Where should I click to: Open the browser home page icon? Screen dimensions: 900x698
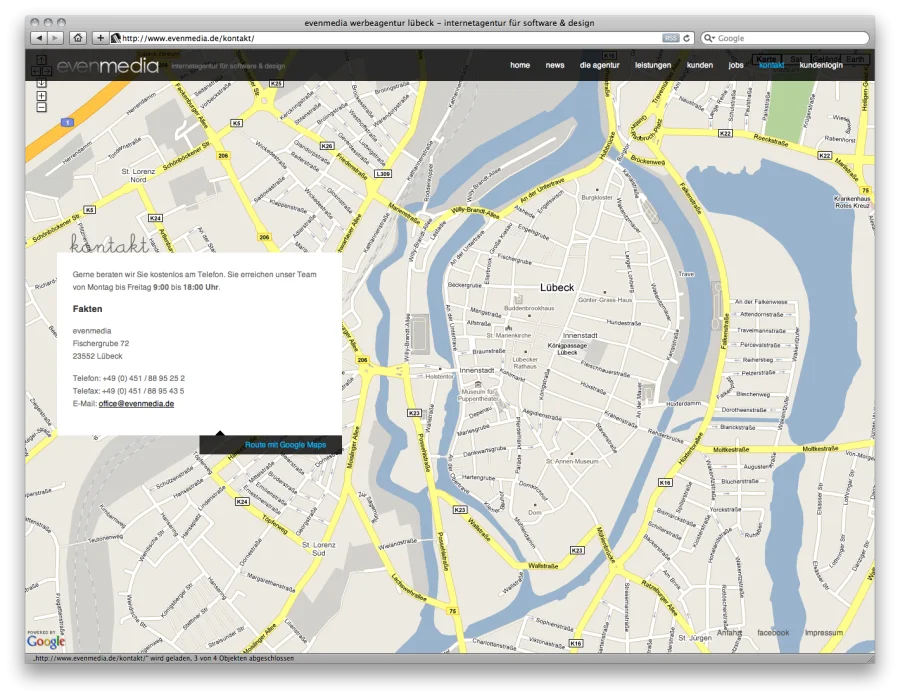(x=78, y=38)
